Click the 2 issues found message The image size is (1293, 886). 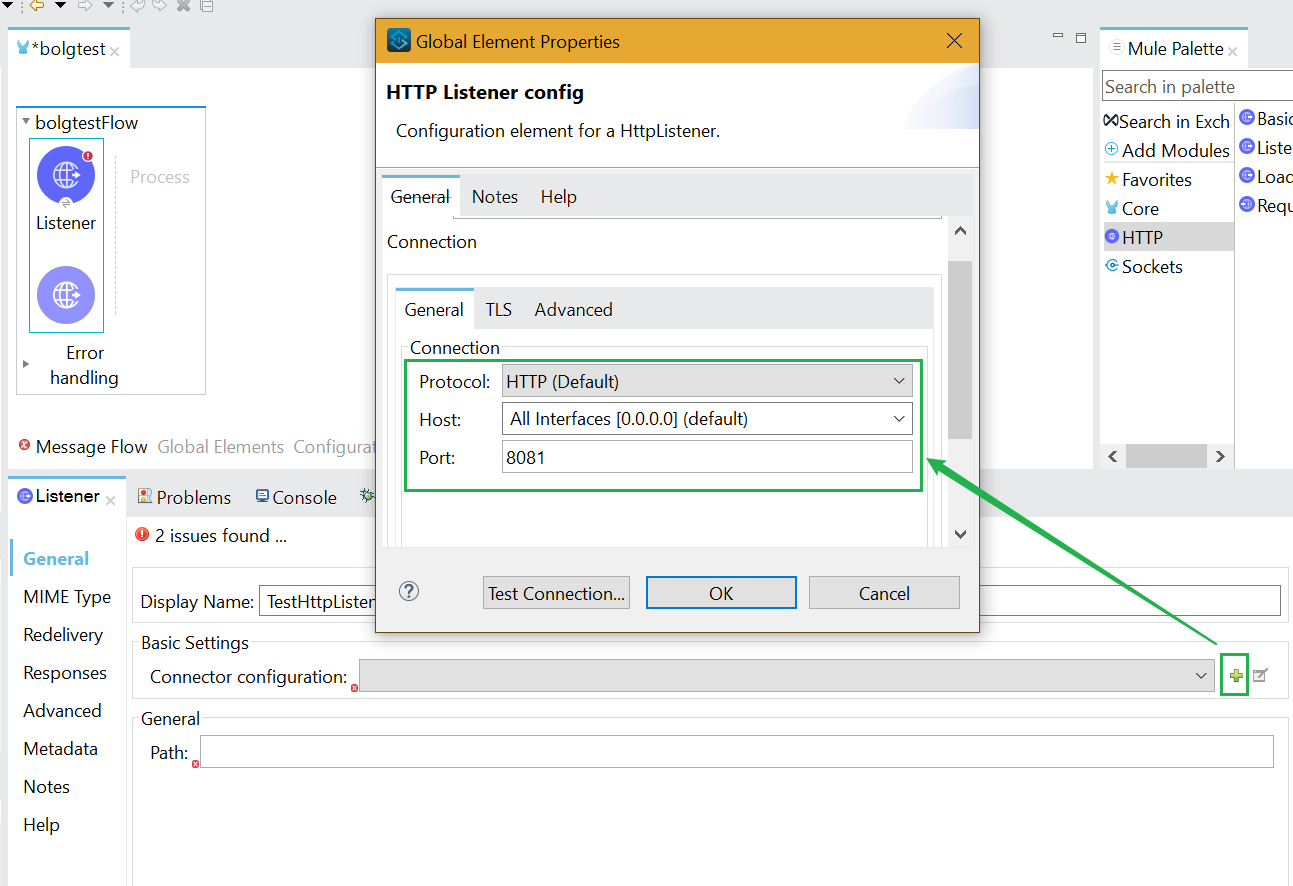(211, 536)
